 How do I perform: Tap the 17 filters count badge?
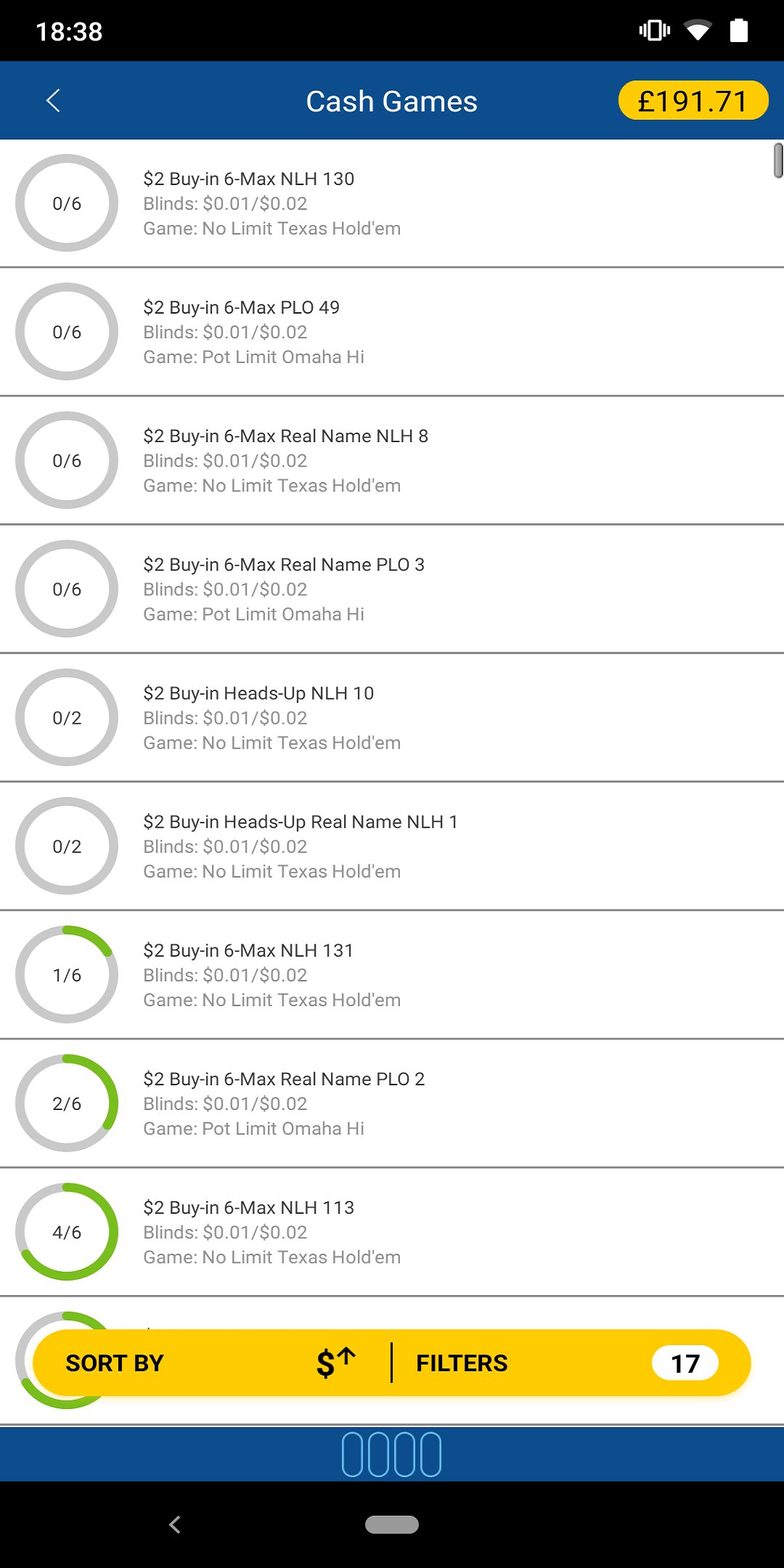coord(685,1363)
